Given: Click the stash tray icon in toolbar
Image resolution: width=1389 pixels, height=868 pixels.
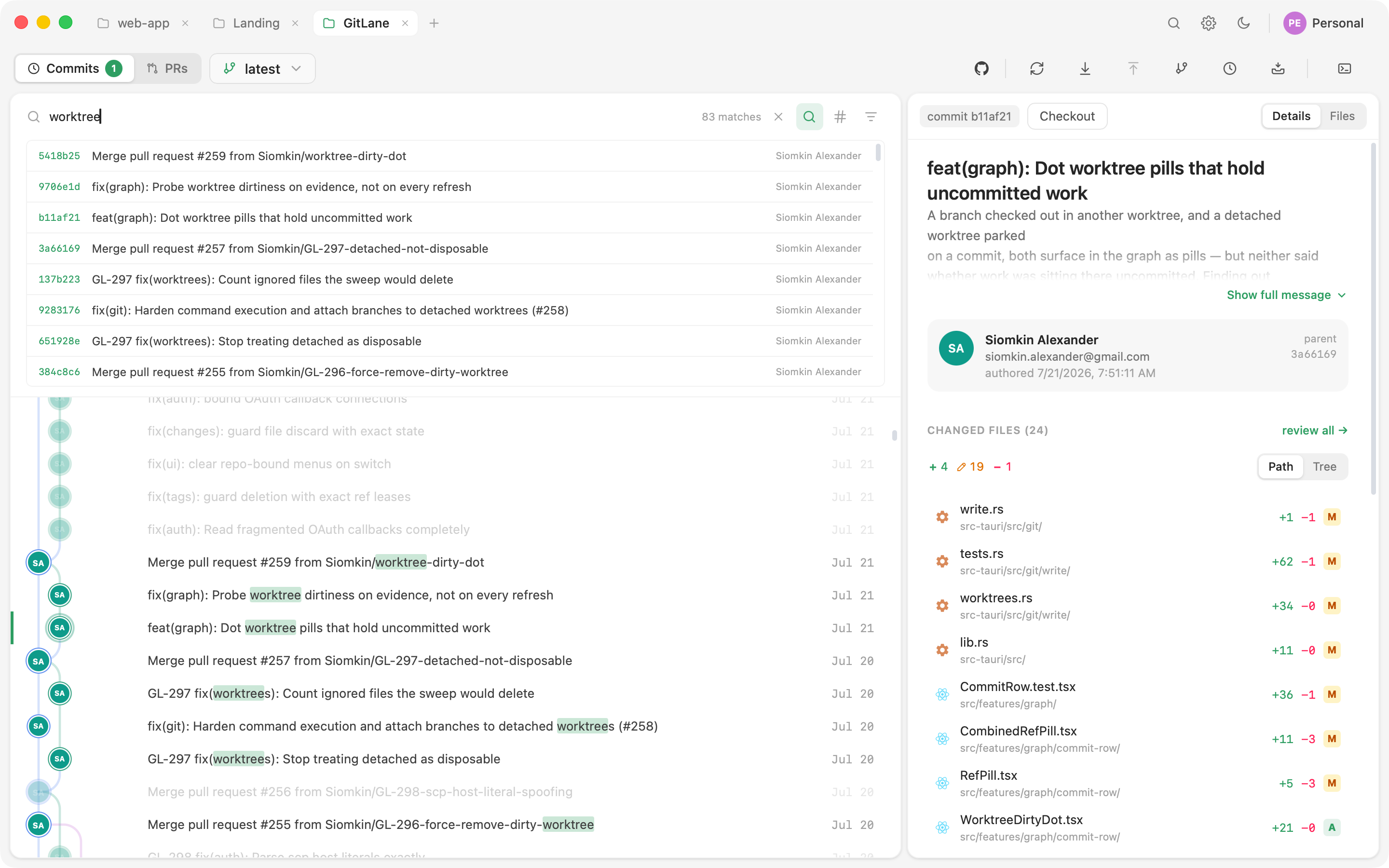Looking at the screenshot, I should click(x=1278, y=68).
